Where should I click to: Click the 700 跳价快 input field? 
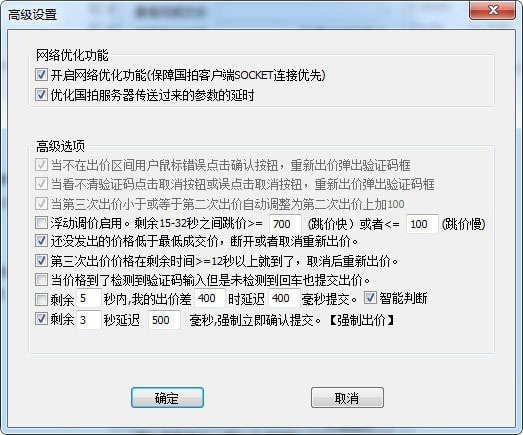[x=285, y=224]
